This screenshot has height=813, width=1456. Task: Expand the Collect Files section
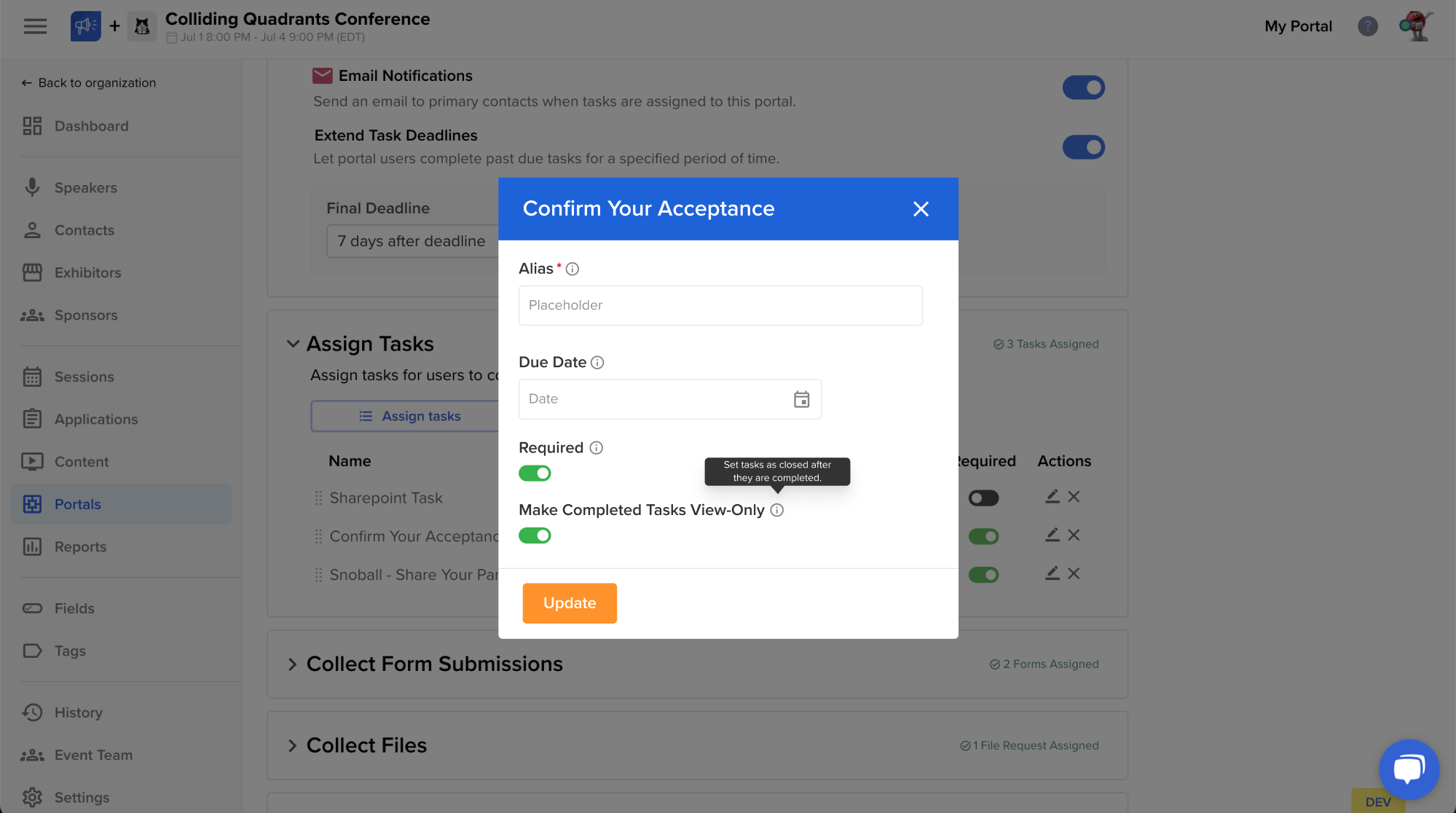[x=292, y=745]
